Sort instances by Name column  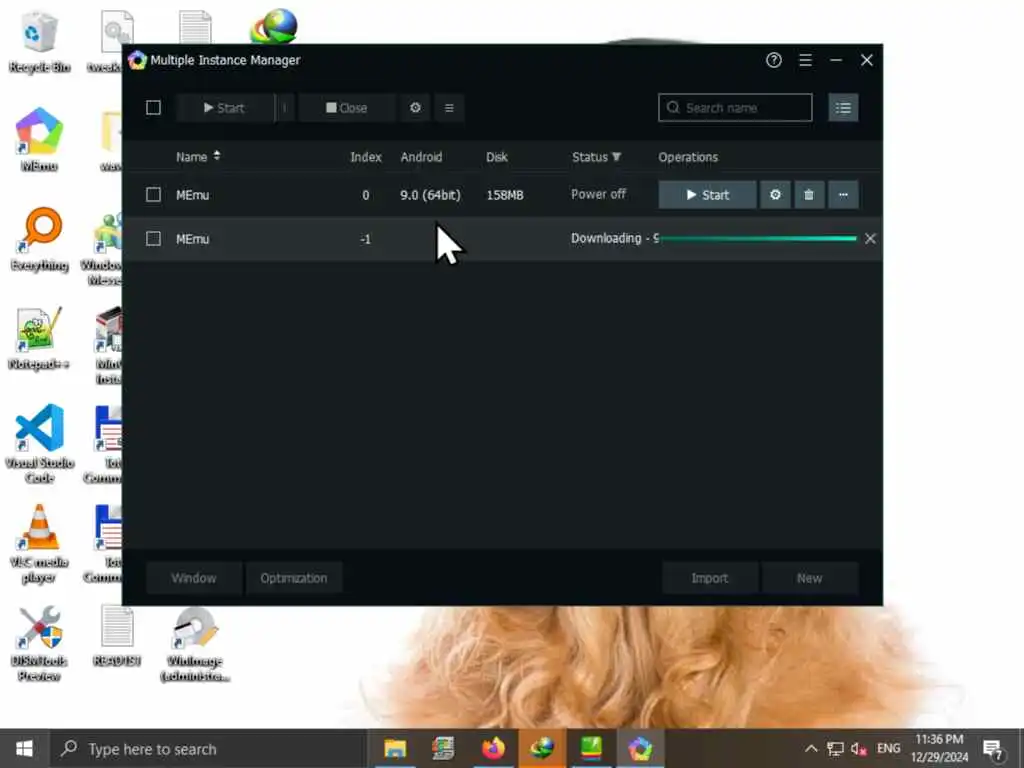[x=198, y=157]
